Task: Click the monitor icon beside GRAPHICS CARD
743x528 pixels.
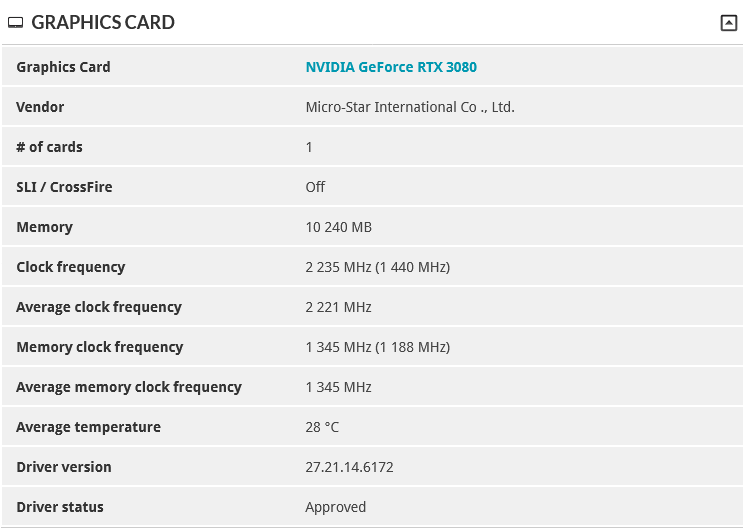Action: (16, 23)
